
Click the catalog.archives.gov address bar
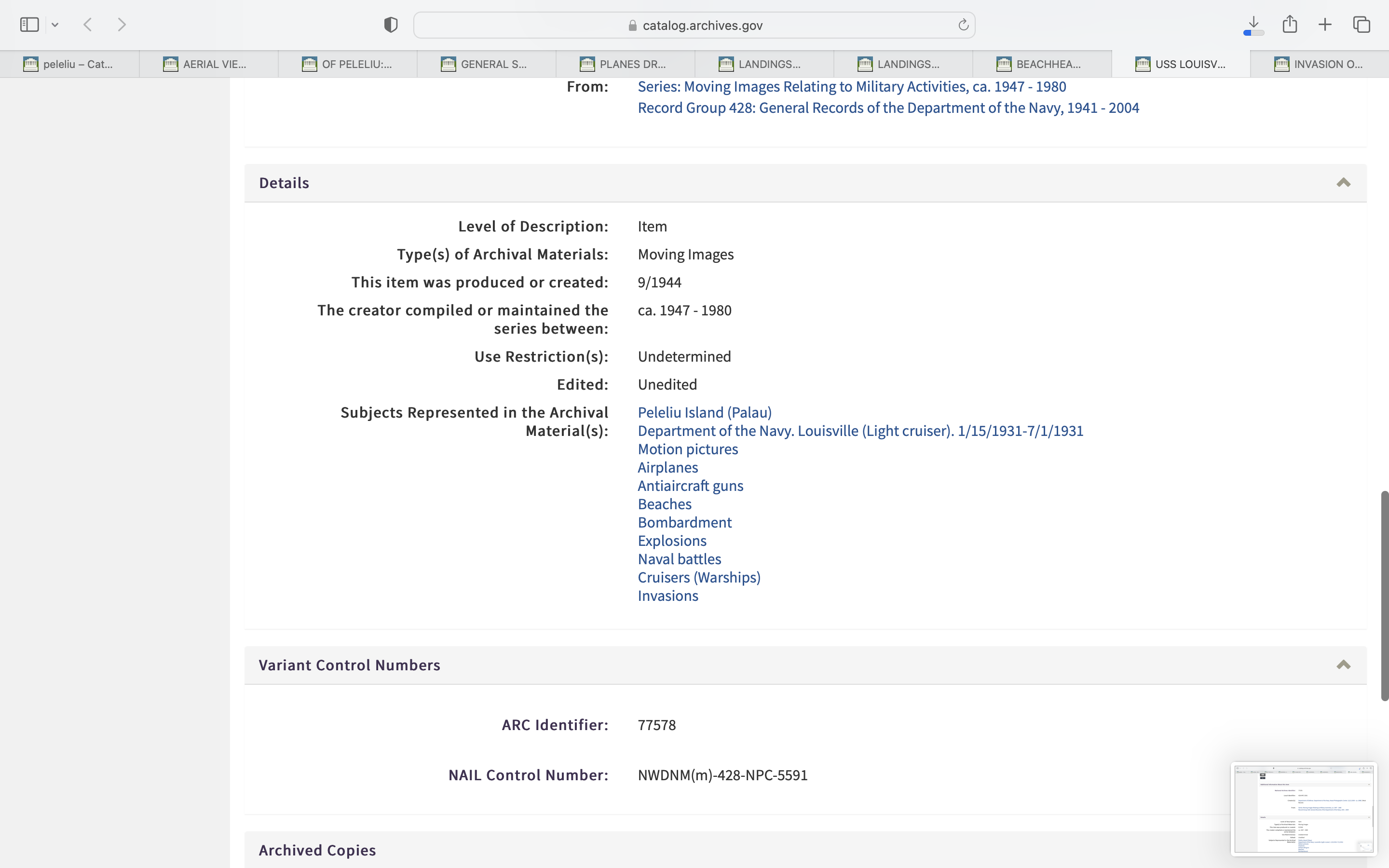point(694,25)
